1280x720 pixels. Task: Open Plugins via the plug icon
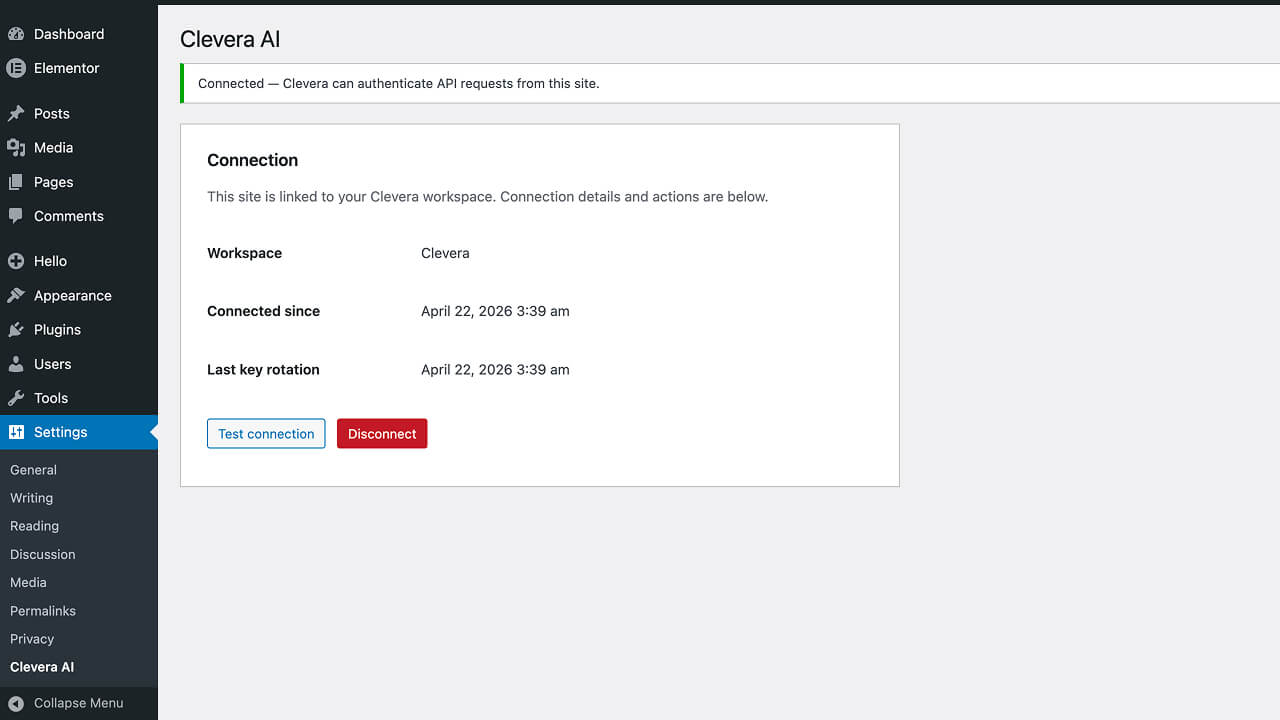(17, 329)
